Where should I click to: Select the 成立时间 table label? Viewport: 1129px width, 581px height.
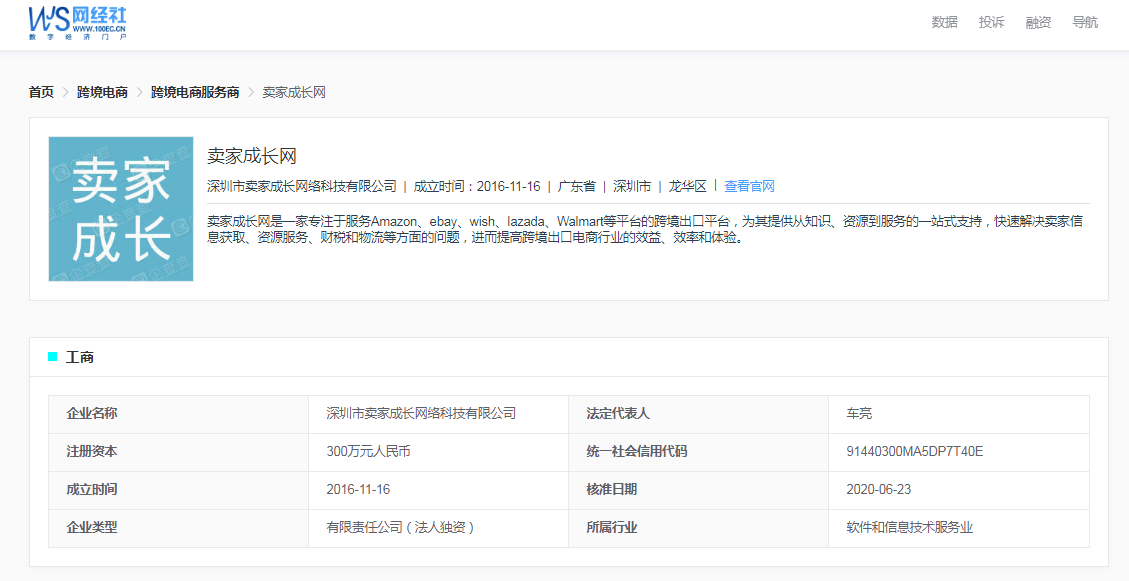click(92, 490)
